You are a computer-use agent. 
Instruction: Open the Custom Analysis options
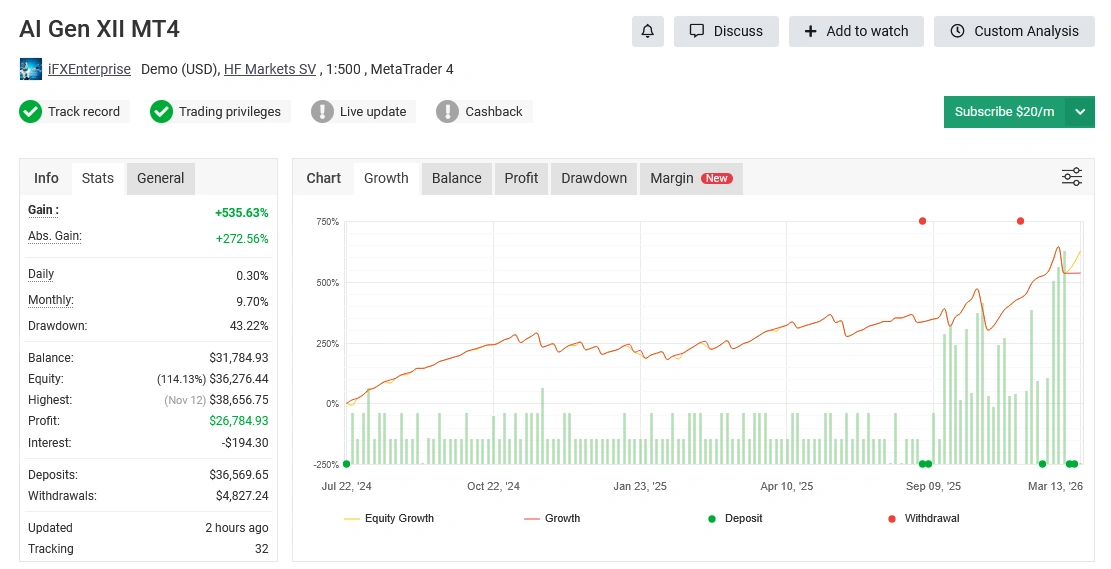click(x=1013, y=31)
